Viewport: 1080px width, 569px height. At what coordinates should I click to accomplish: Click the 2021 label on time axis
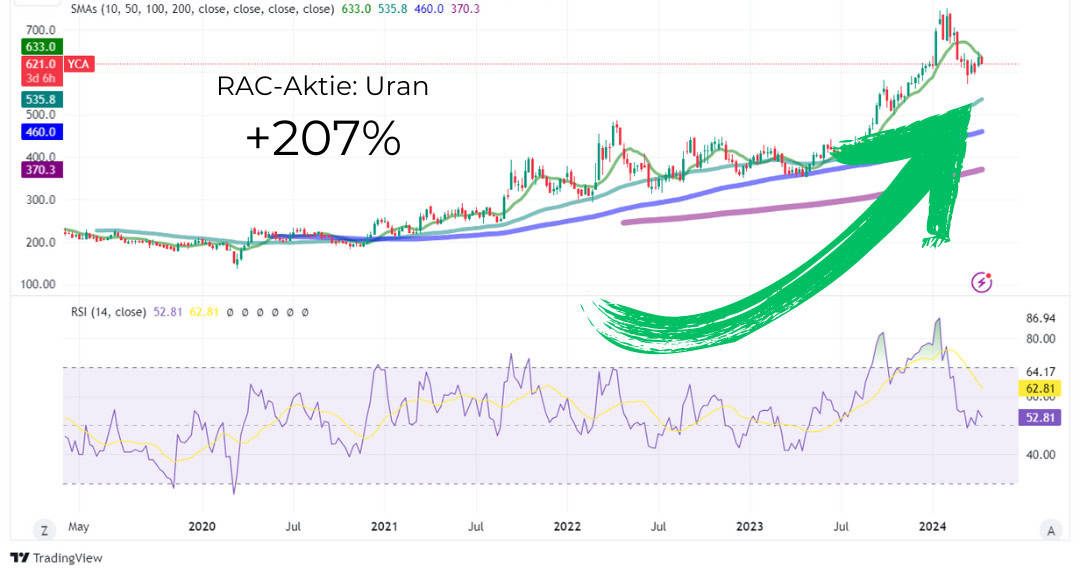(x=385, y=526)
